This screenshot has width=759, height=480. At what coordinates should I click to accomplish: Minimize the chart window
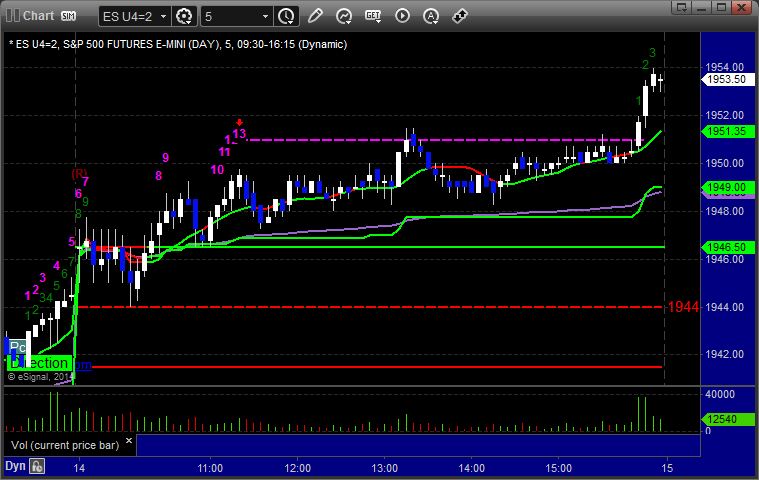[702, 7]
